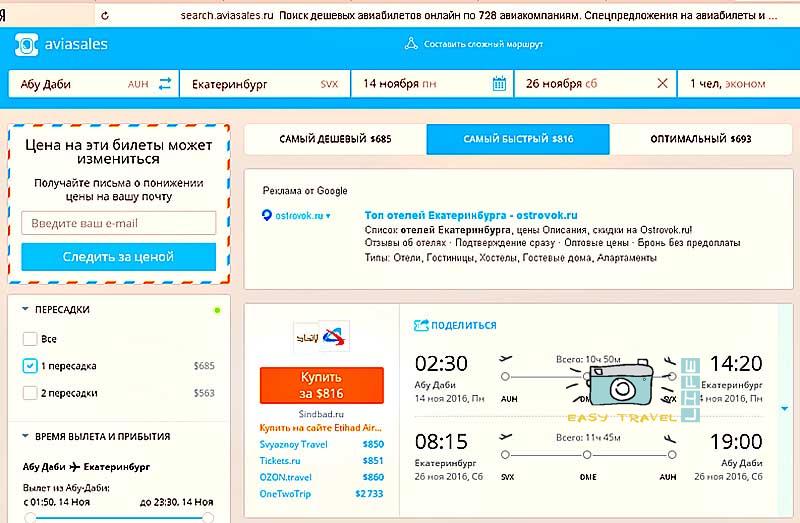Collapse Время вылета и прибытия section
This screenshot has width=800, height=523.
click(x=25, y=436)
